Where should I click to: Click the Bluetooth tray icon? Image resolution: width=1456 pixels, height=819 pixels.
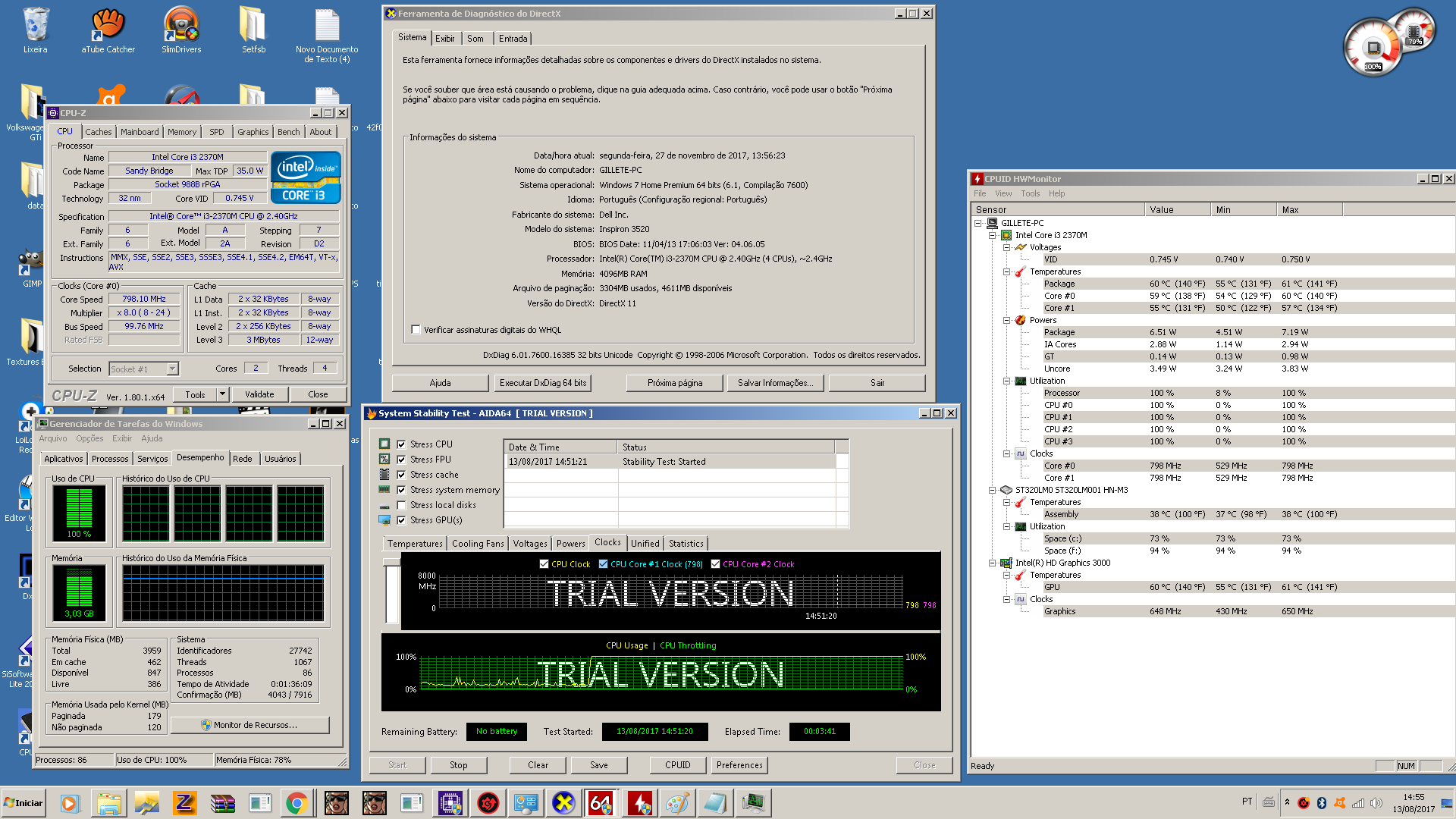(1322, 803)
